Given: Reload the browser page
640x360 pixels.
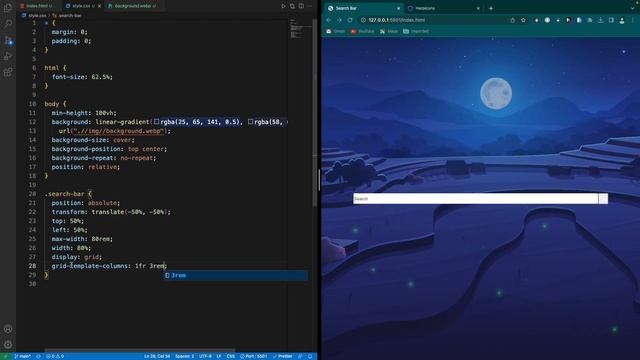Looking at the screenshot, I should click(x=350, y=20).
